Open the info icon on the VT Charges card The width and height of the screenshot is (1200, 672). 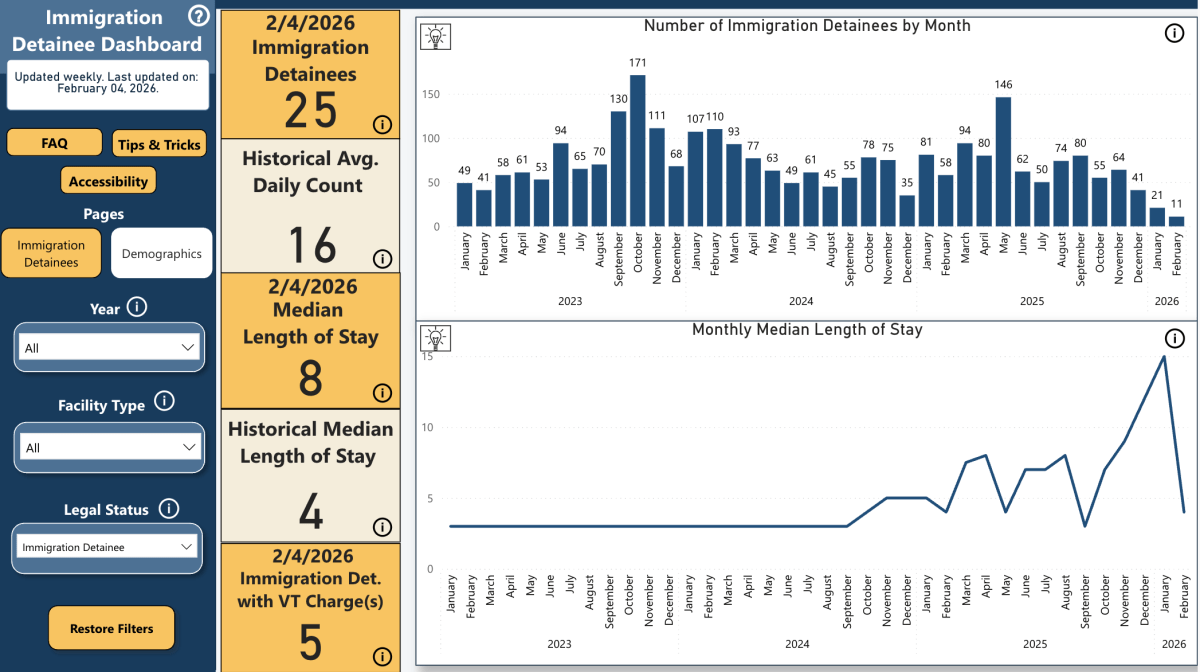[x=383, y=656]
